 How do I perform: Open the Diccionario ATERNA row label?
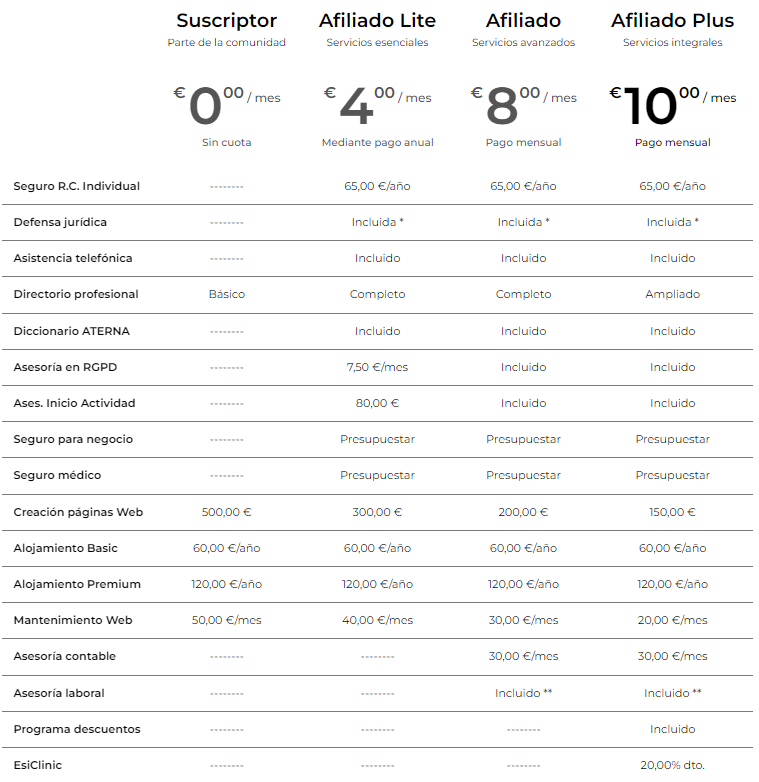tap(71, 331)
